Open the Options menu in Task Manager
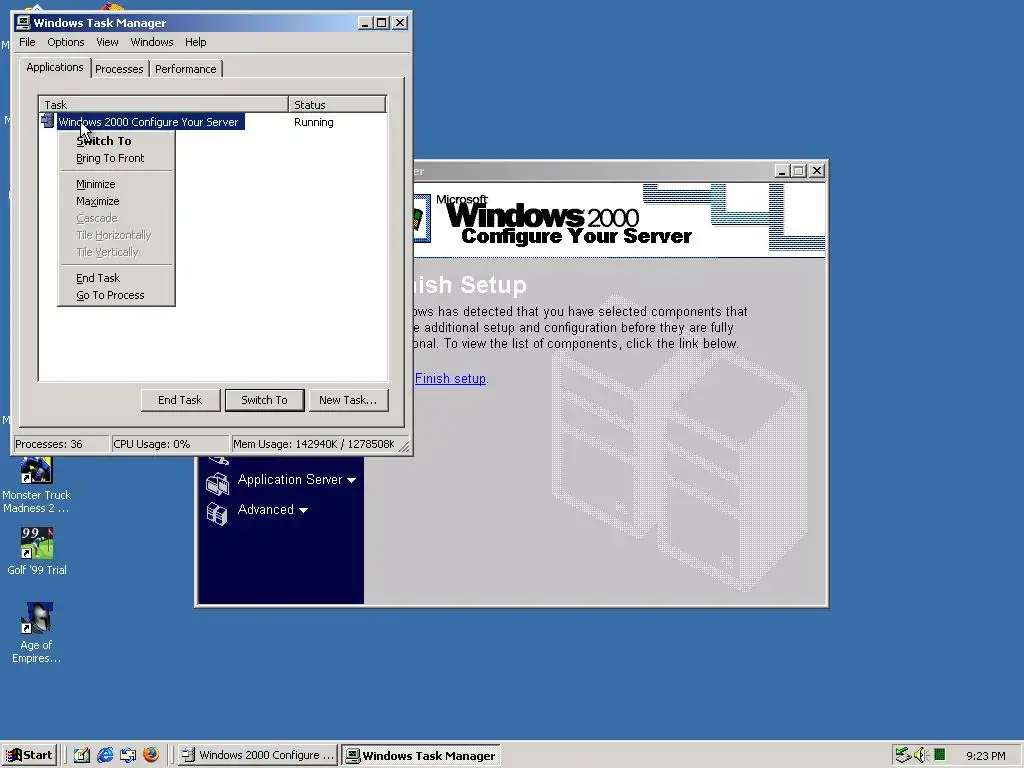 (x=65, y=42)
